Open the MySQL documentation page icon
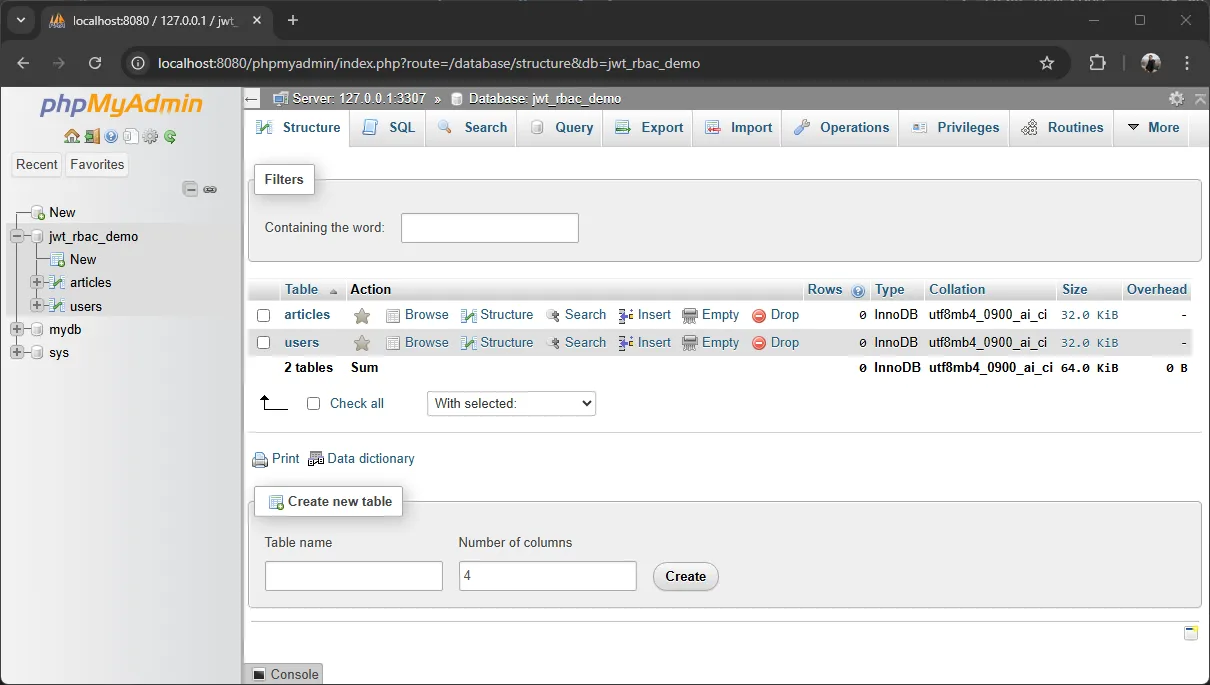The height and width of the screenshot is (685, 1210). pos(130,136)
